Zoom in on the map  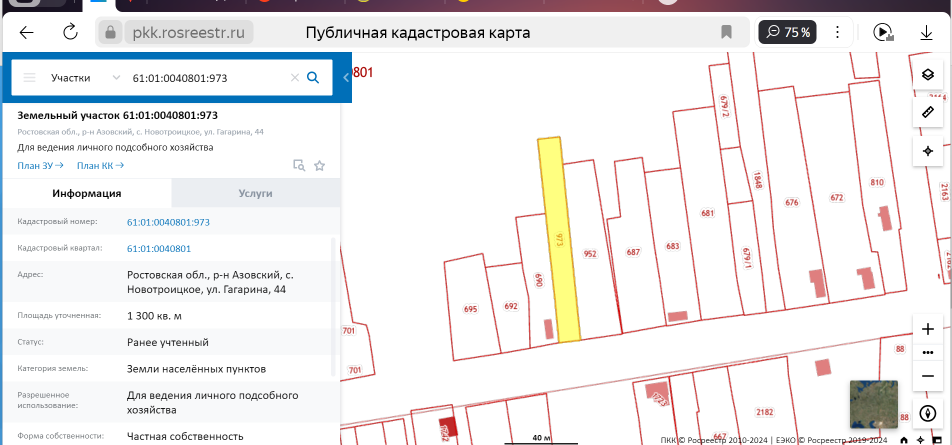(x=927, y=329)
